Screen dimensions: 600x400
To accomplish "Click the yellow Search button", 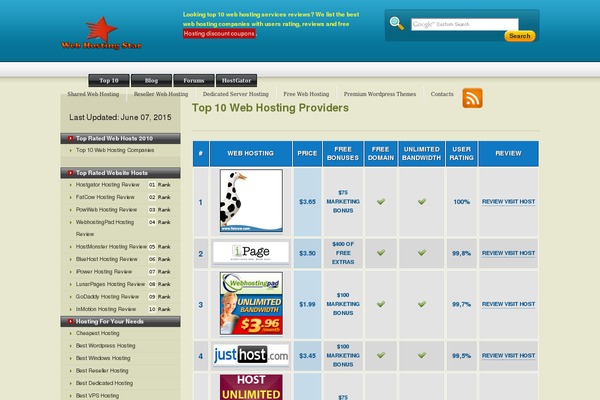I will (x=519, y=36).
